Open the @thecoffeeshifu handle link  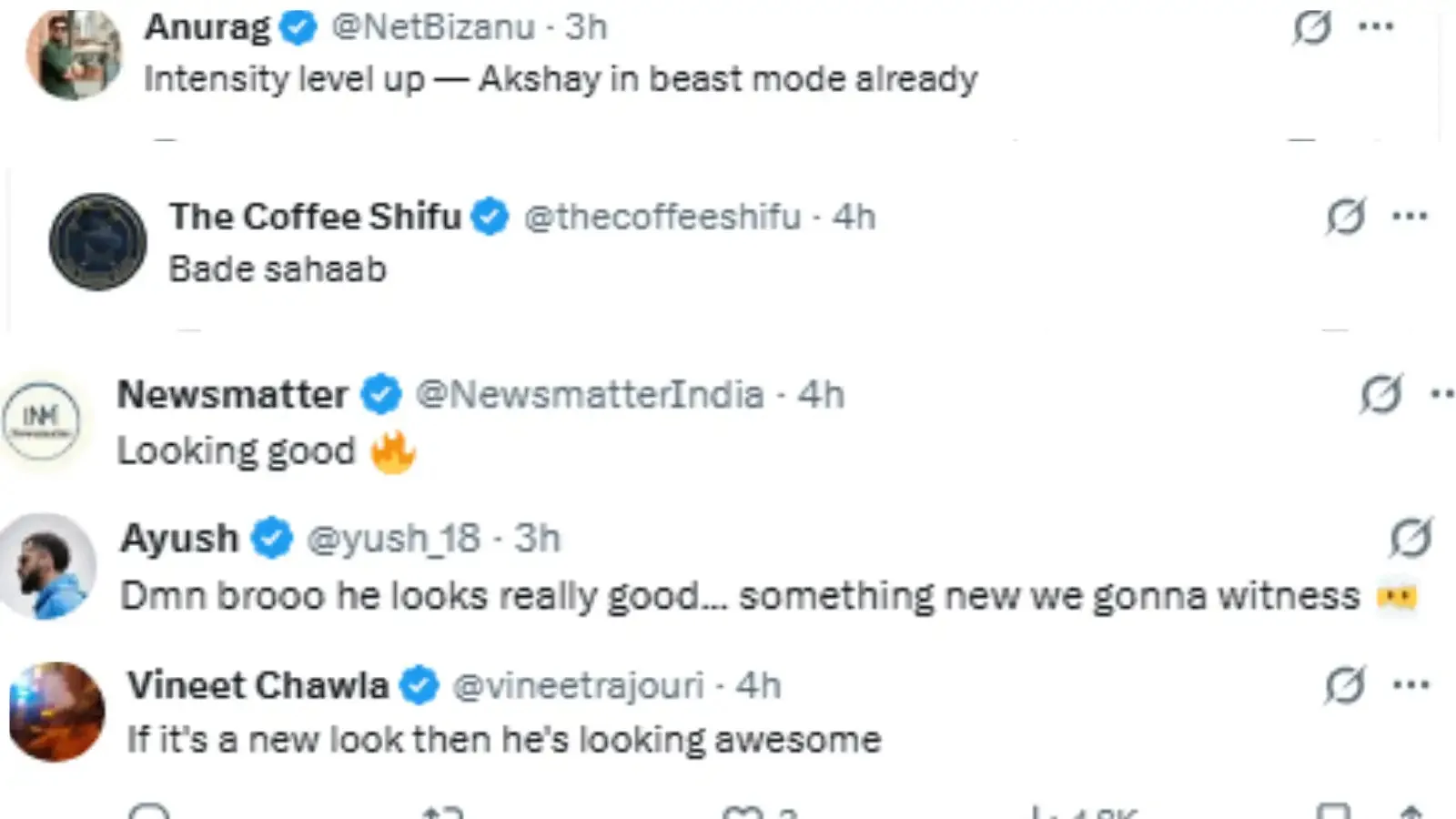click(662, 217)
